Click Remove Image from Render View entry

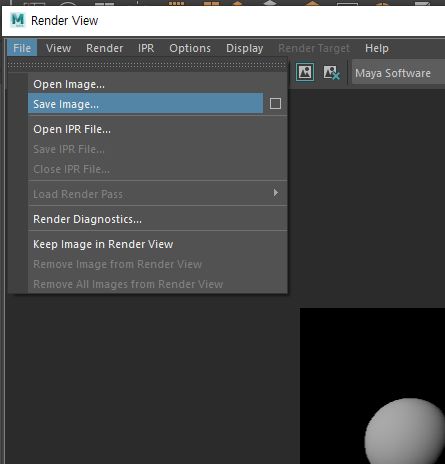tap(157, 264)
